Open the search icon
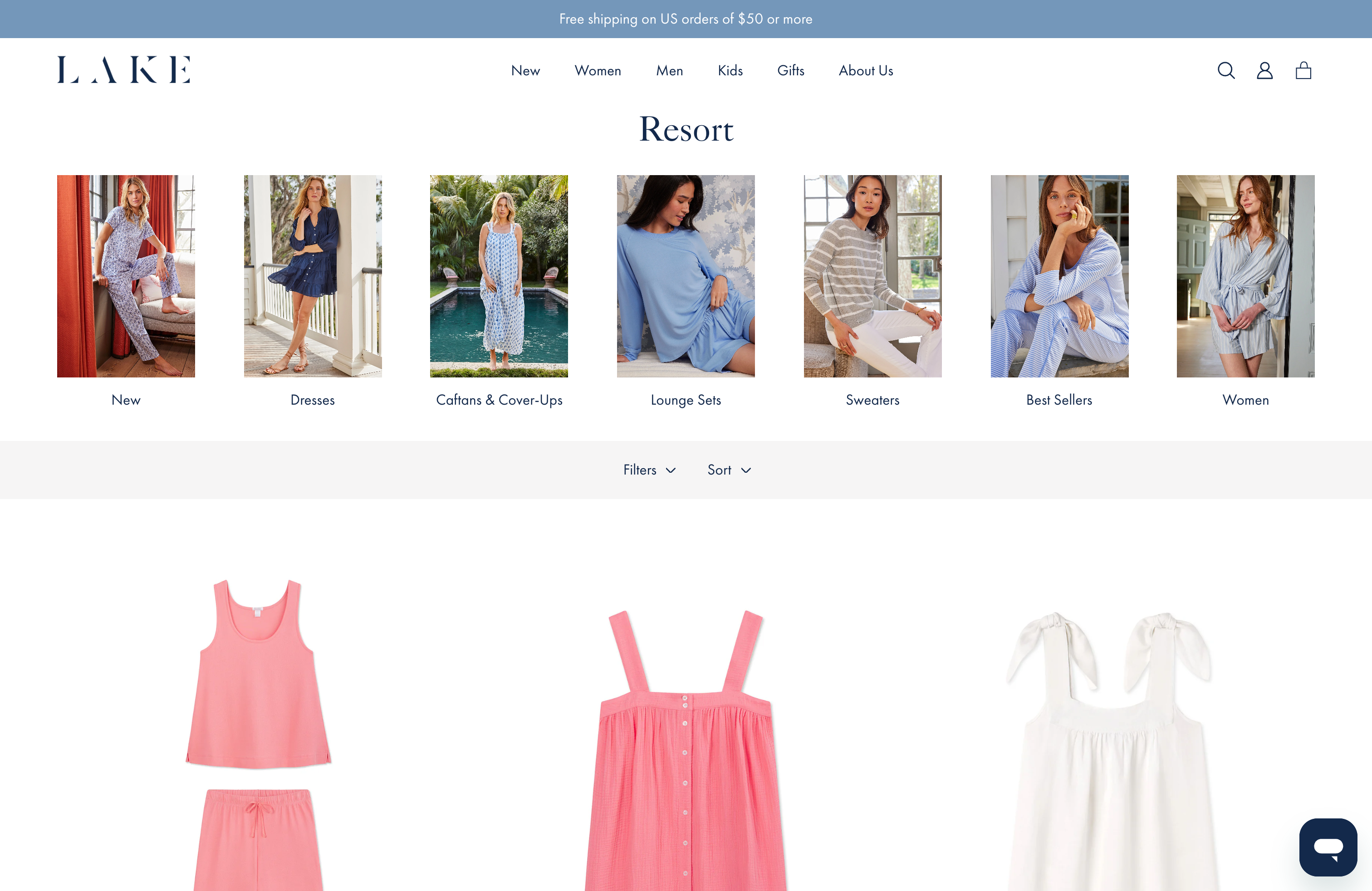This screenshot has height=891, width=1372. coord(1226,70)
